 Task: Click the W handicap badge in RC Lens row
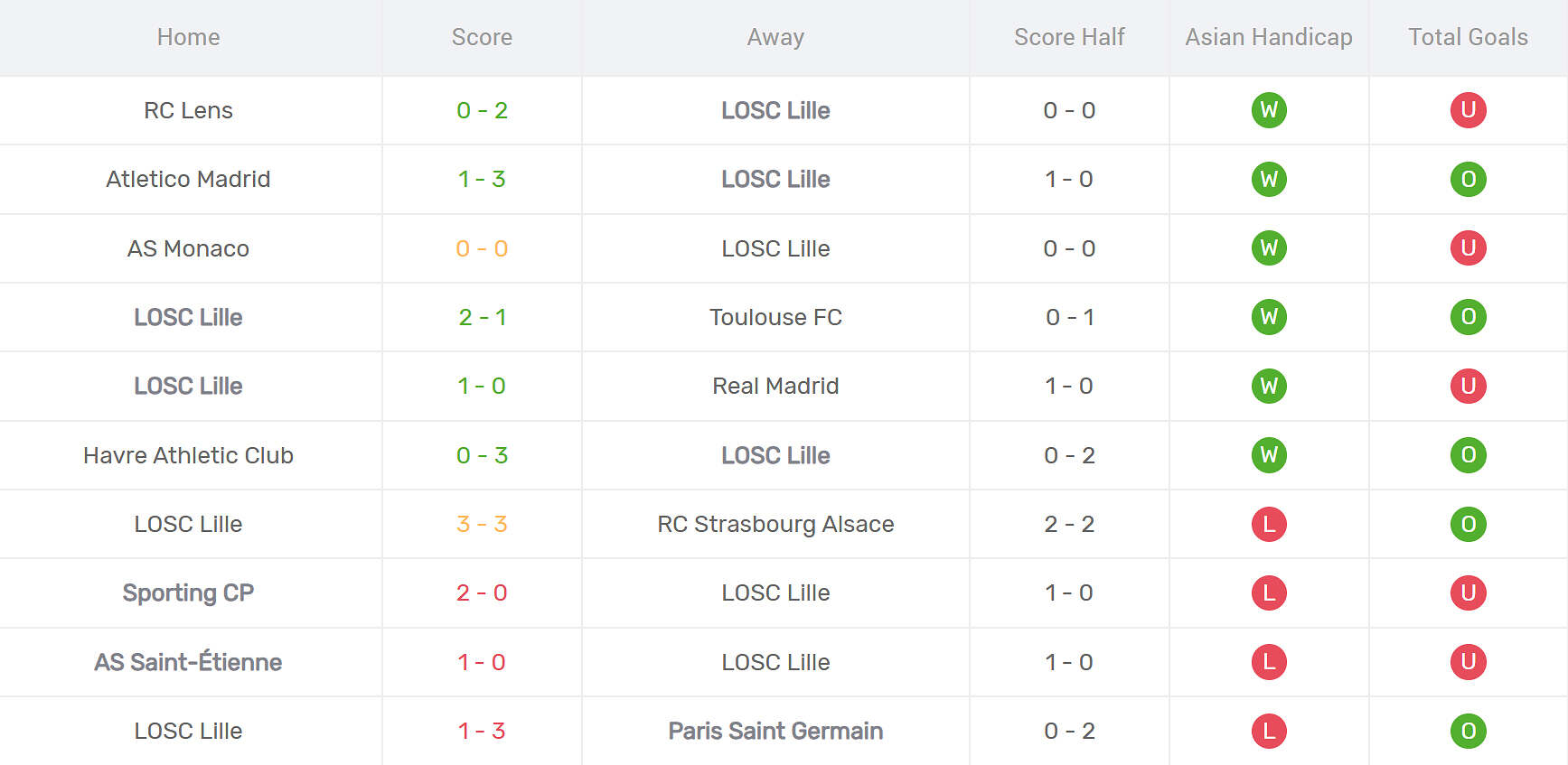[x=1269, y=110]
